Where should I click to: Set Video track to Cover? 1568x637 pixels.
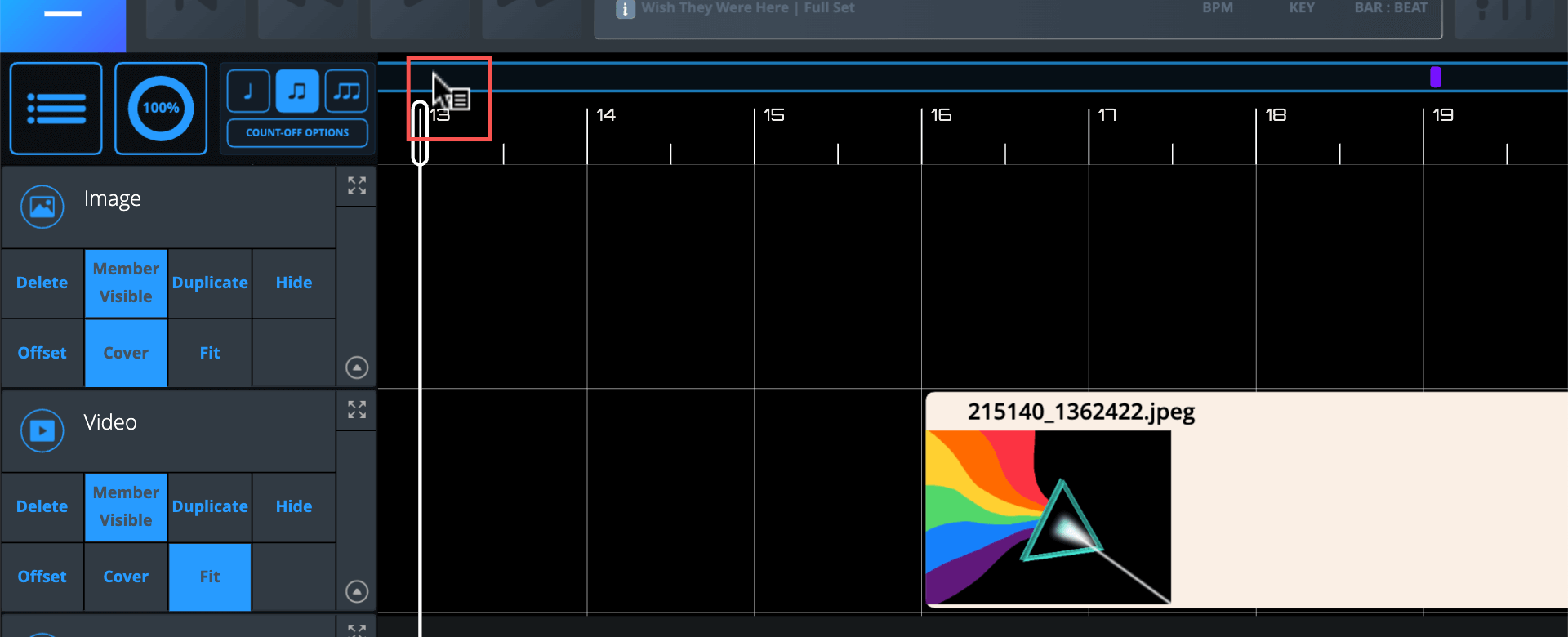point(126,577)
